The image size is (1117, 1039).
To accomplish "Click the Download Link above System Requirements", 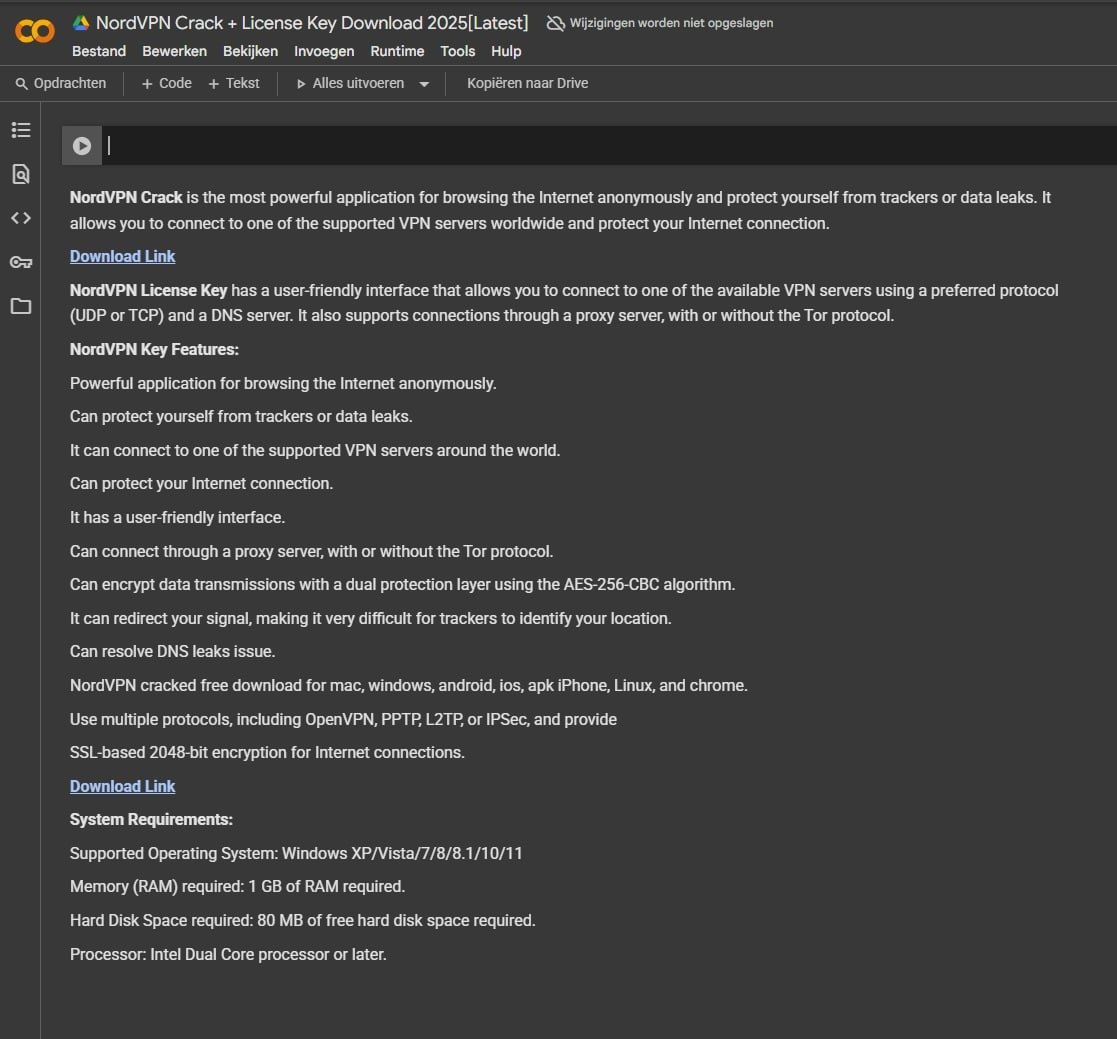I will click(123, 786).
